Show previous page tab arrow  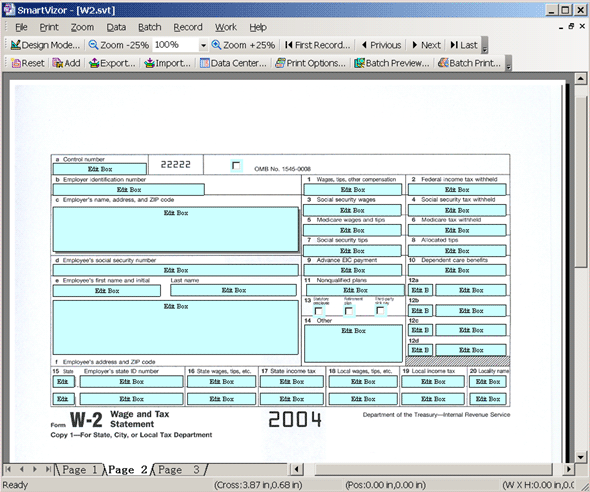22,469
